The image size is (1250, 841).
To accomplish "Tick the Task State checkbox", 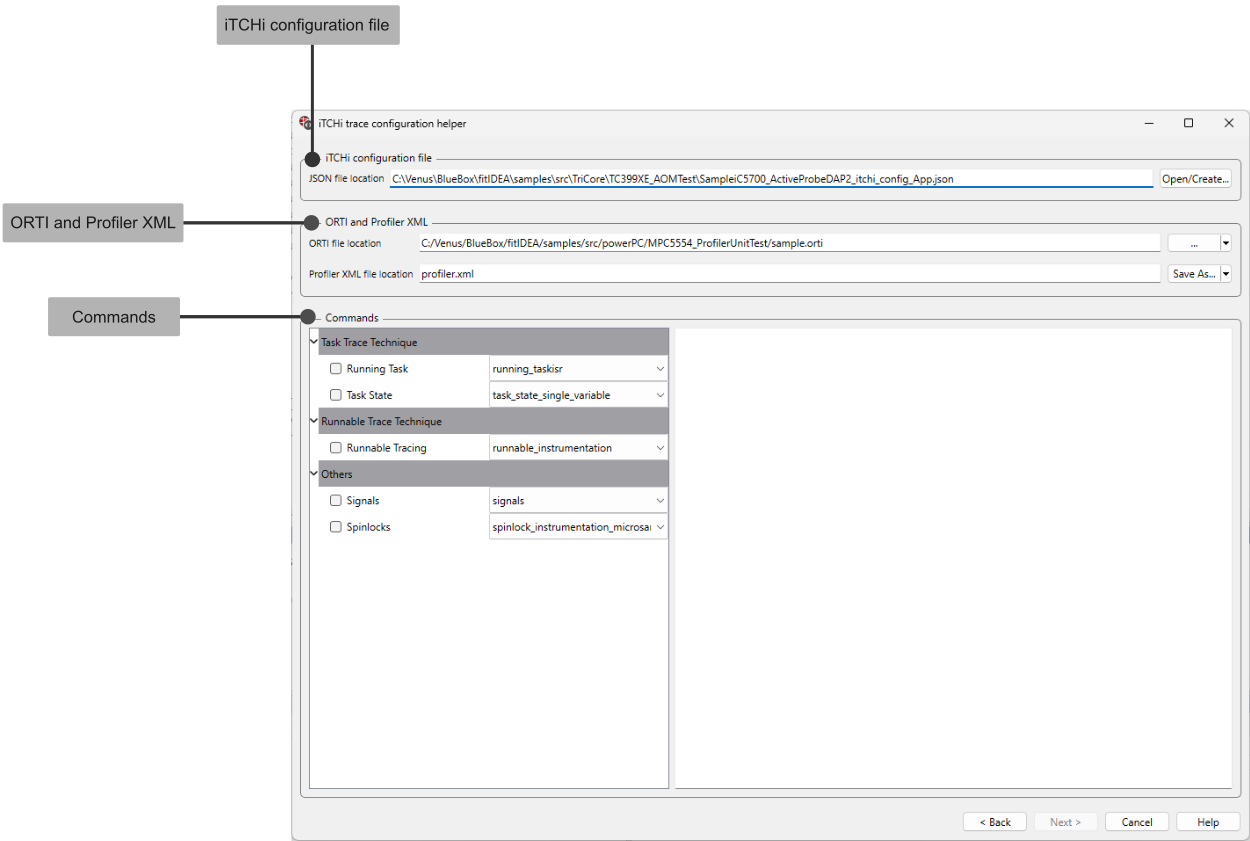I will 336,395.
